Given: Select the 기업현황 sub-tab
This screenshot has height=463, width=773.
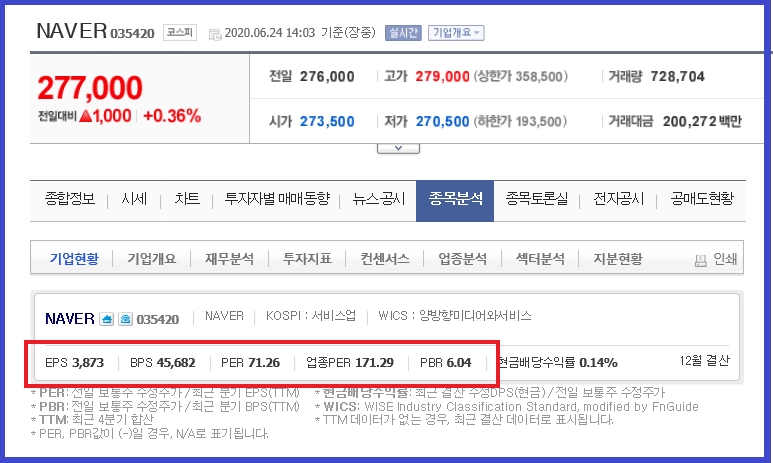Looking at the screenshot, I should coord(74,259).
